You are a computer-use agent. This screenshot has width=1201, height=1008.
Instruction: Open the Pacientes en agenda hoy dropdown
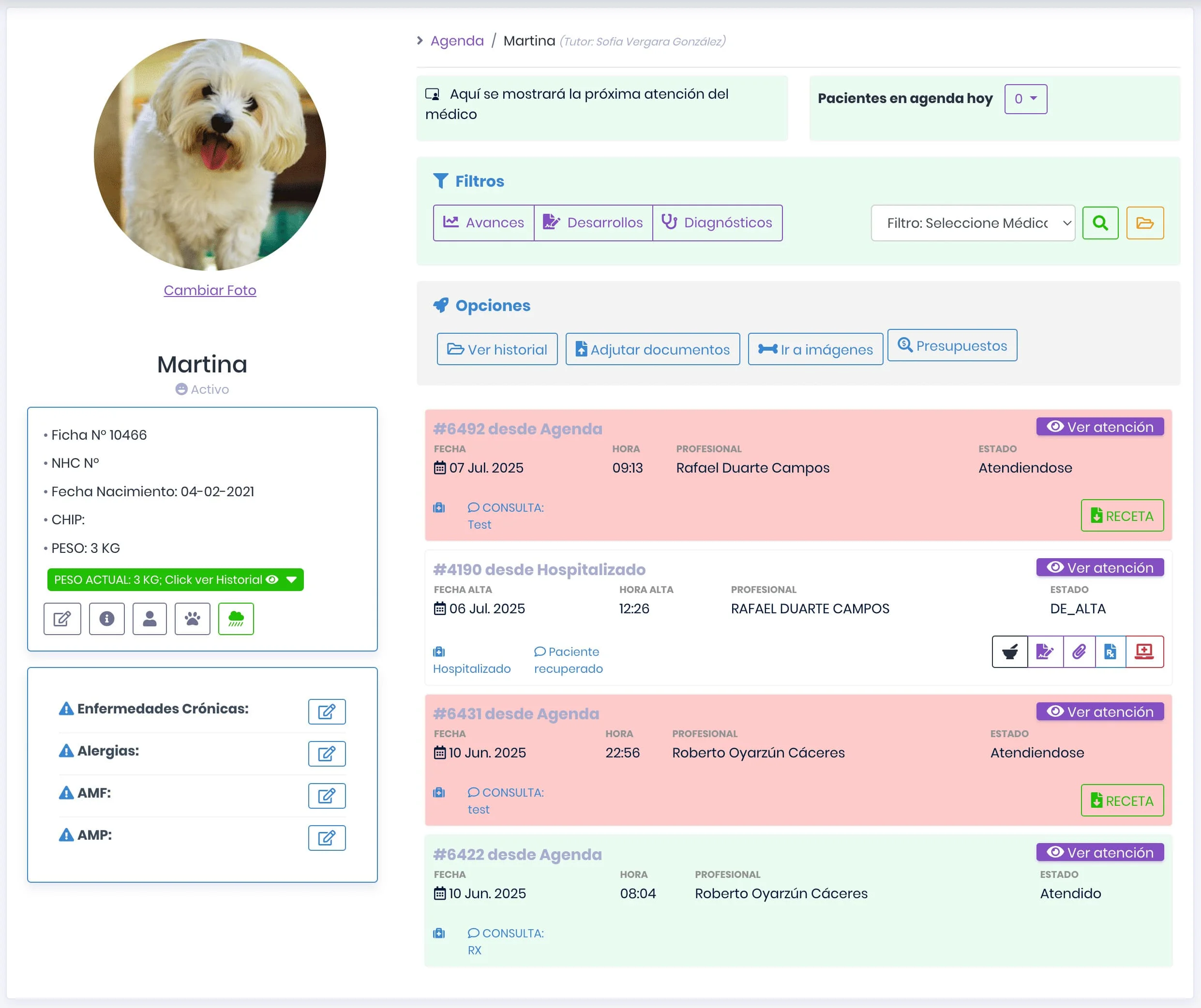click(1025, 99)
